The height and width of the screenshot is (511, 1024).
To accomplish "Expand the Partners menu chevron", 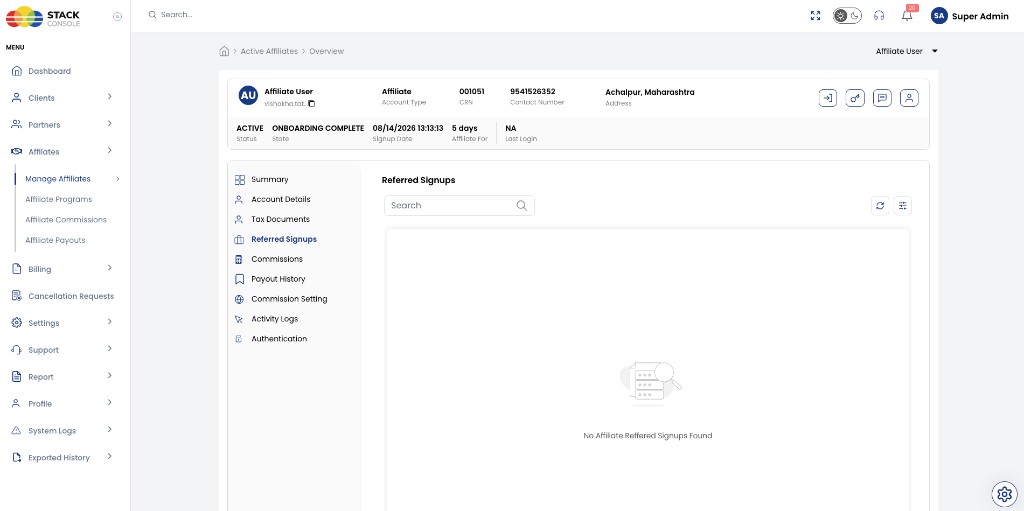I will 110,124.
